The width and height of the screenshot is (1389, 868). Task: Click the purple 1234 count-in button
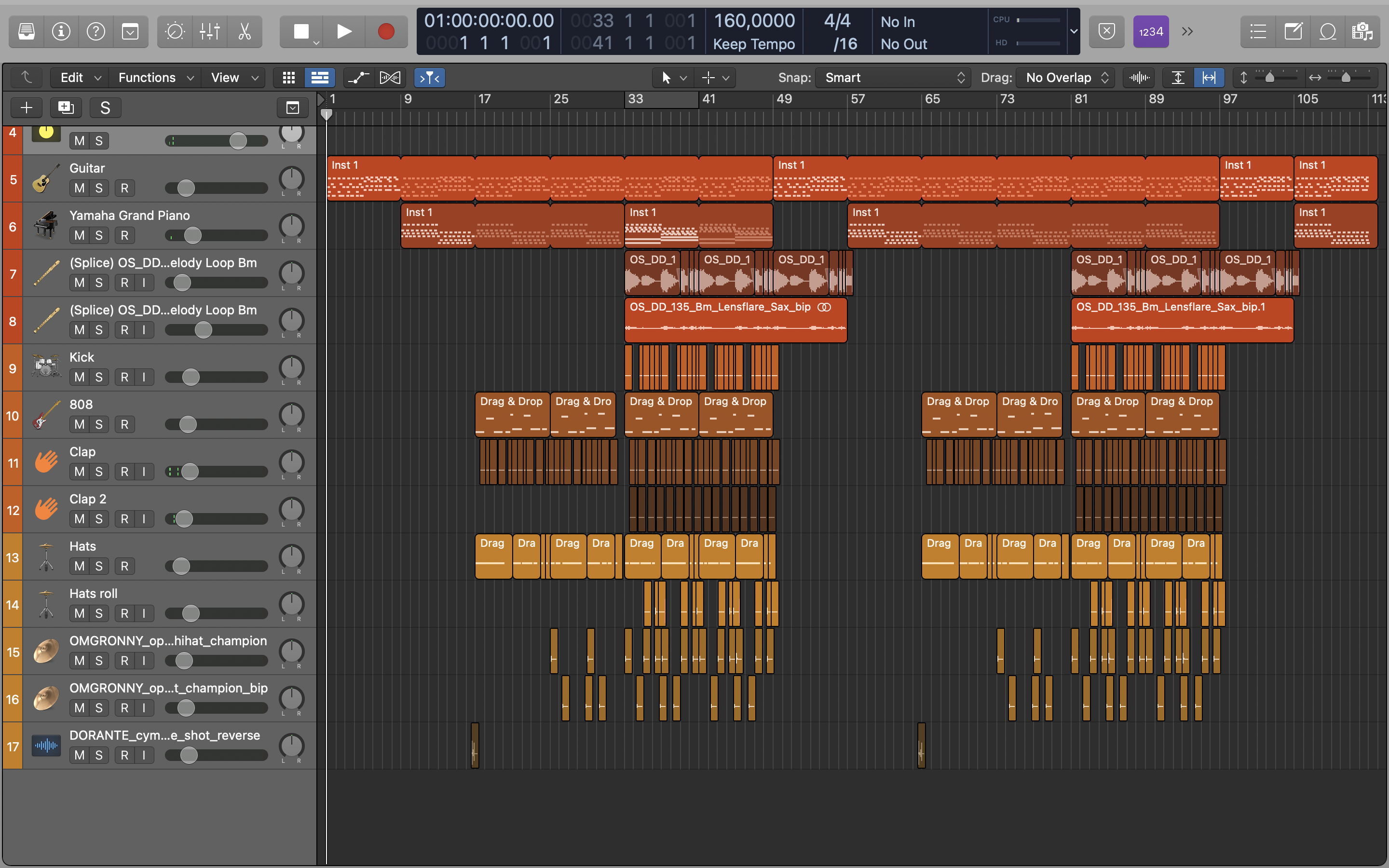click(x=1151, y=31)
